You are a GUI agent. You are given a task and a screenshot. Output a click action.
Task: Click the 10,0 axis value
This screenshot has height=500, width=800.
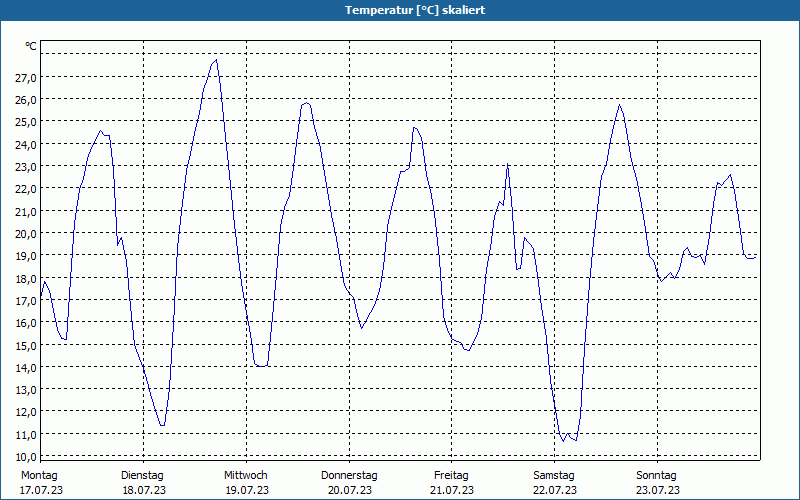tap(26, 457)
